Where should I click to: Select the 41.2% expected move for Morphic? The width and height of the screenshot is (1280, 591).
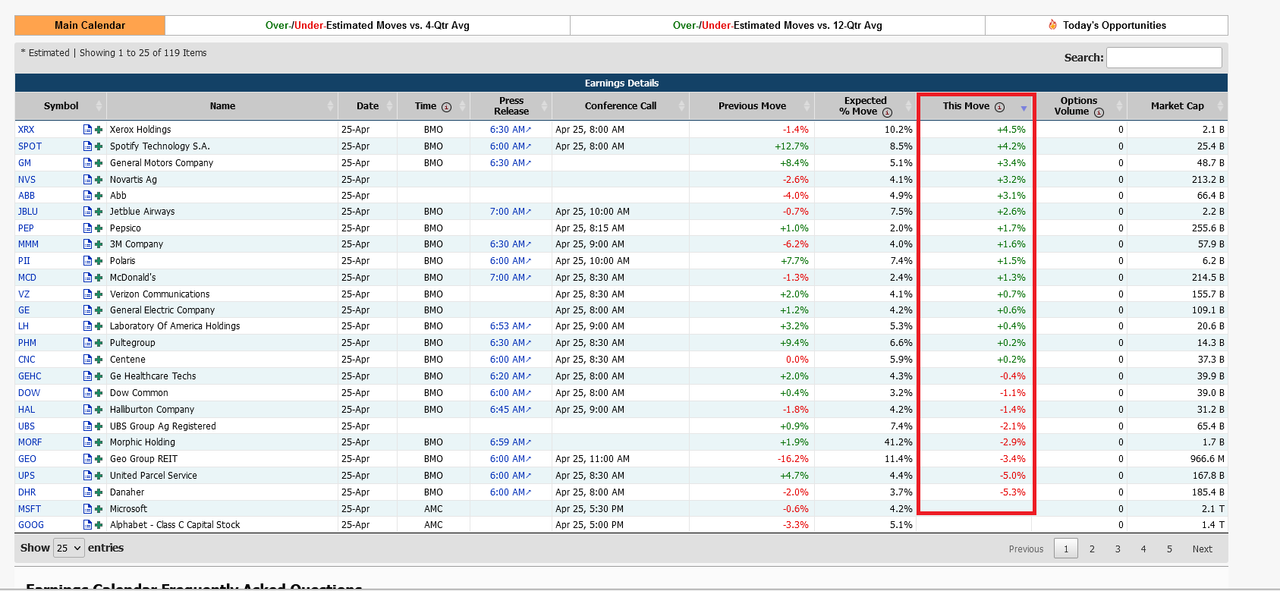(898, 442)
